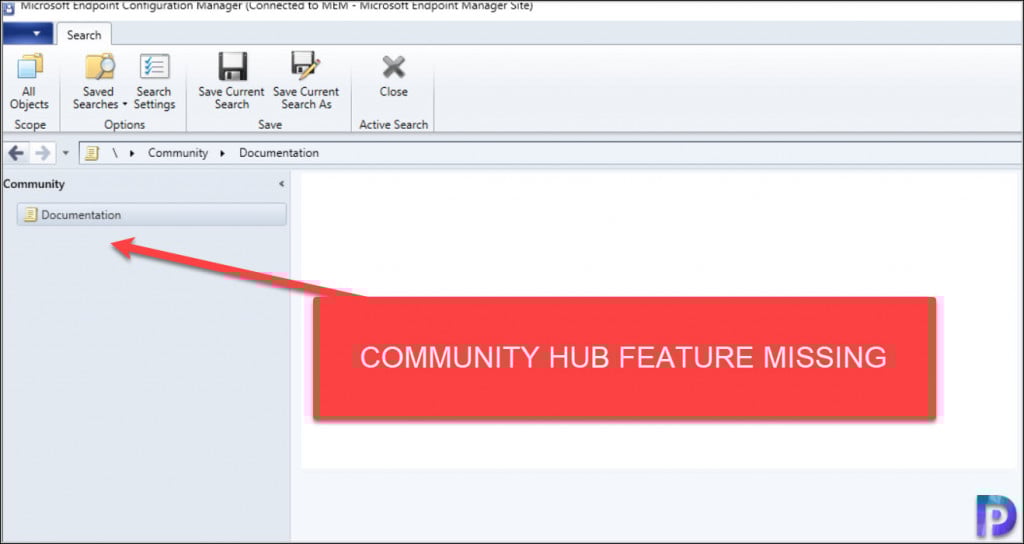
Task: Go forward using the right arrow button
Action: click(42, 153)
